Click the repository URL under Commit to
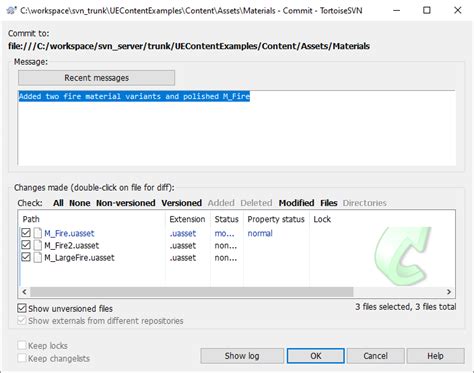474x373 pixels. click(x=189, y=46)
